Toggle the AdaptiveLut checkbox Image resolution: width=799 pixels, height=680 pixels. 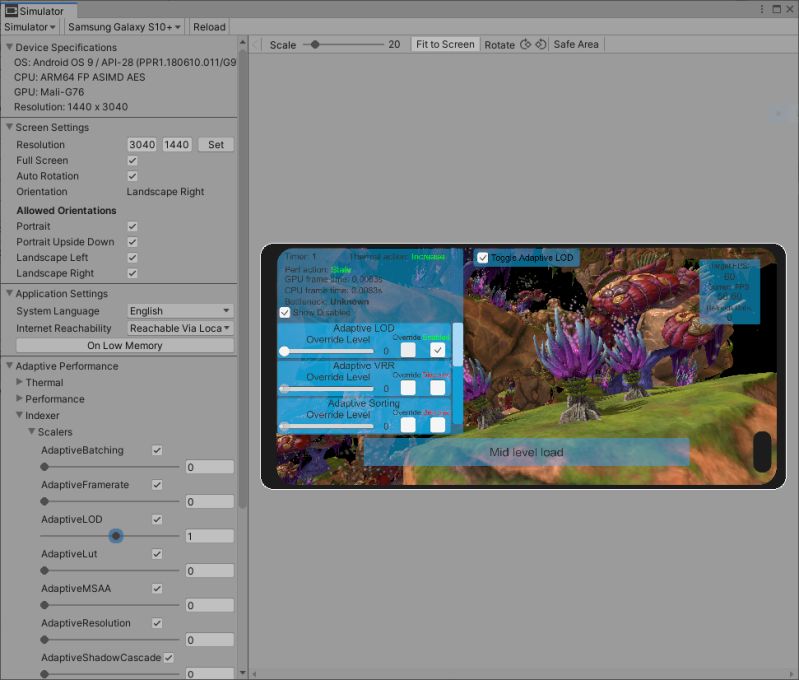(157, 554)
